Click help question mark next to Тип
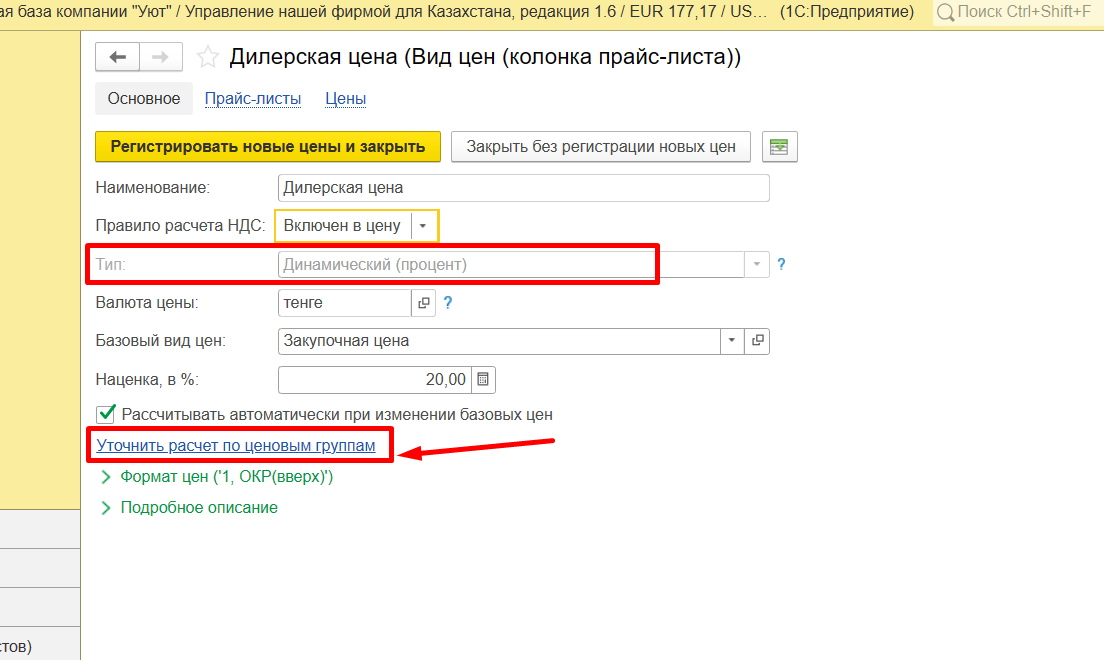Screen dimensions: 1104x660 781,265
